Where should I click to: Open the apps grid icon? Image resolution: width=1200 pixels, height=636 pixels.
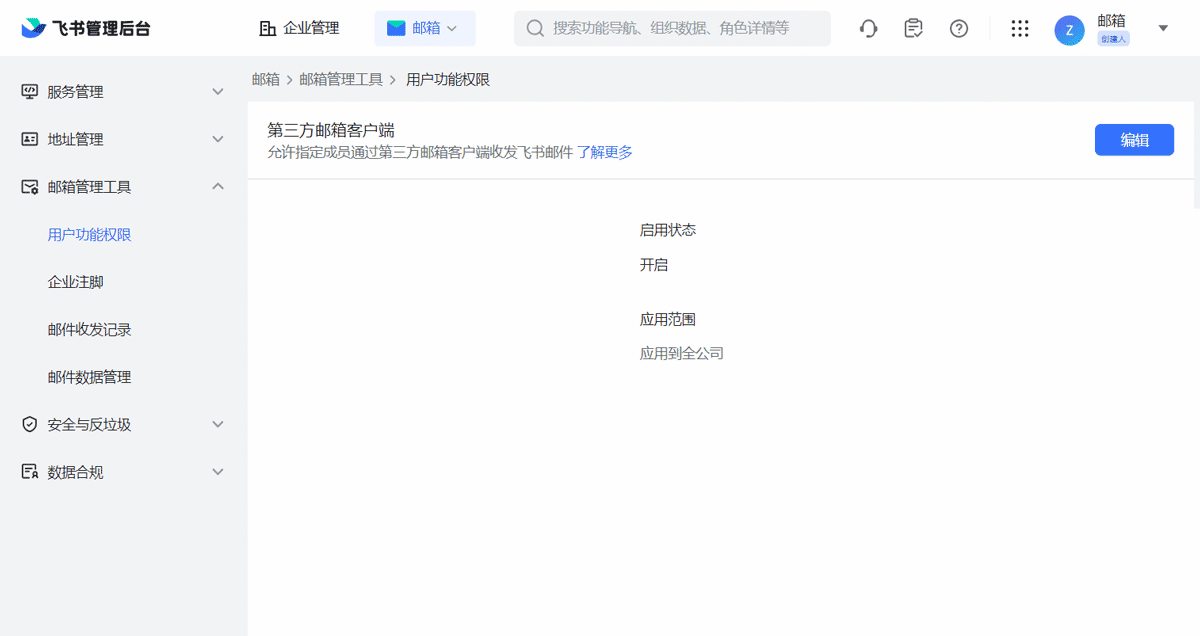(x=1020, y=28)
